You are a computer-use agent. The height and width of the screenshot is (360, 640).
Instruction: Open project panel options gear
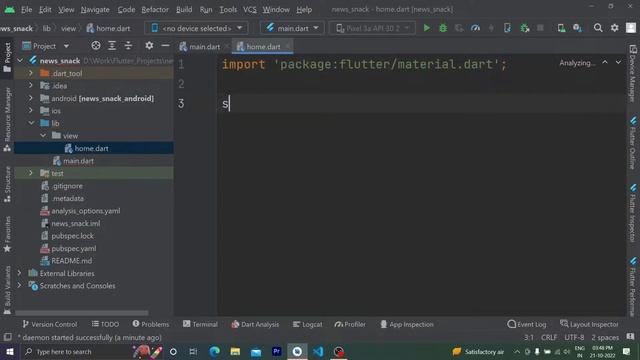tap(149, 46)
